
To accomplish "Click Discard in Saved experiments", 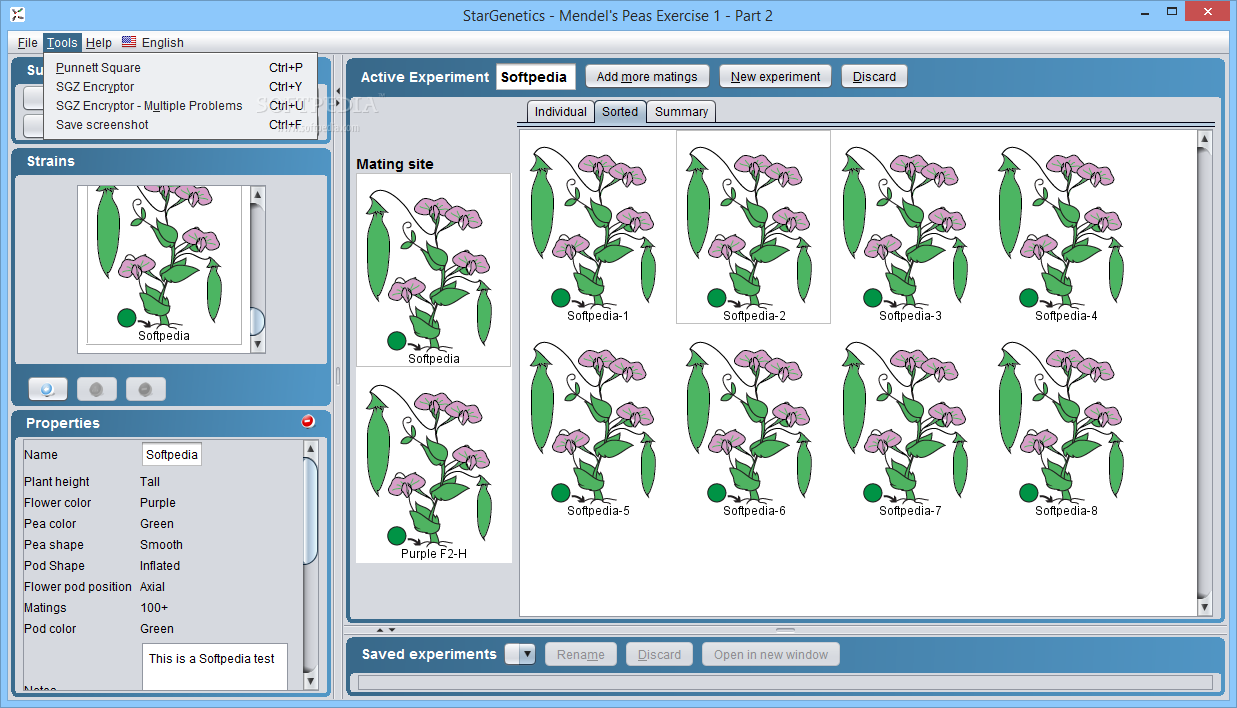I will 659,654.
